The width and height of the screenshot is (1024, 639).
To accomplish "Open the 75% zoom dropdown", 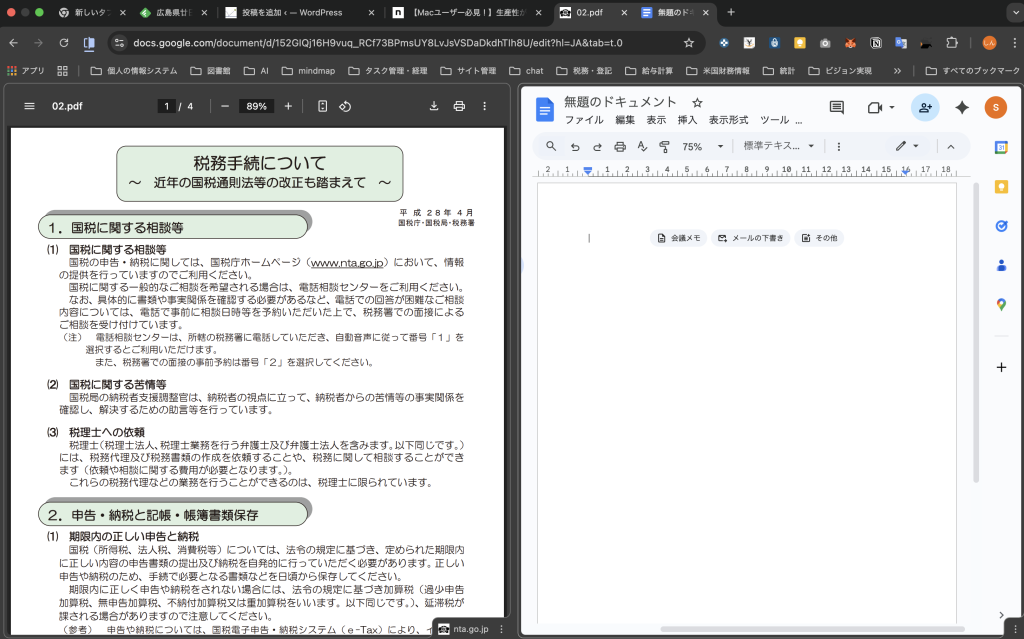I will coord(703,146).
